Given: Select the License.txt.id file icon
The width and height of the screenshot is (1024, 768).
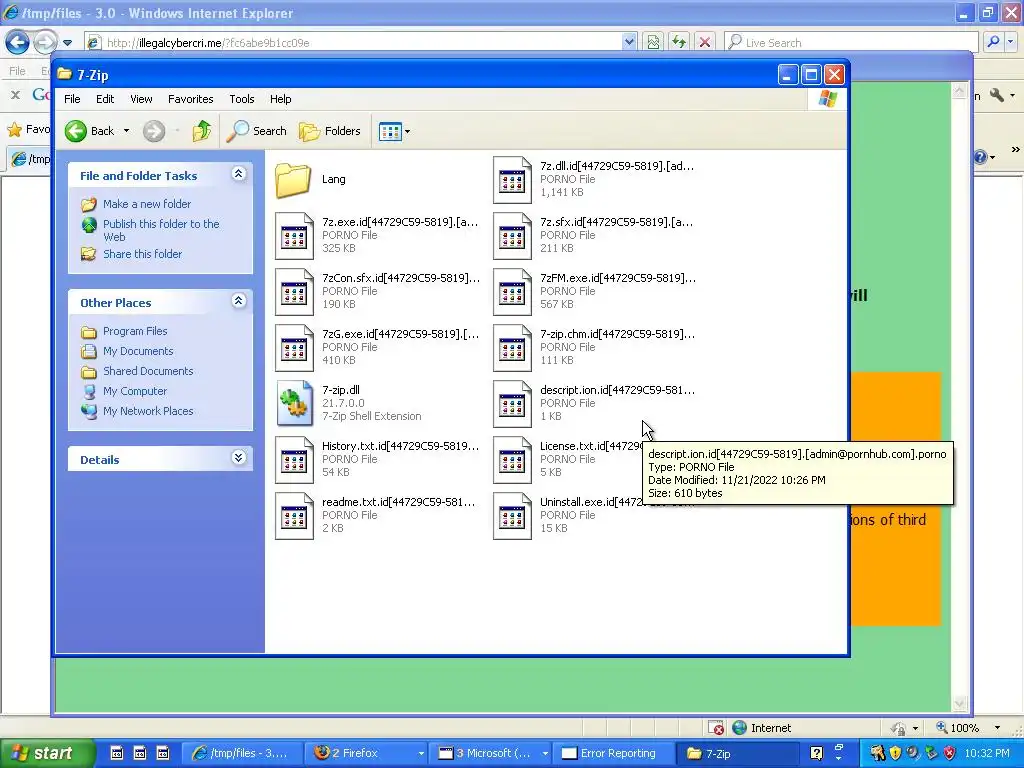Looking at the screenshot, I should [512, 460].
